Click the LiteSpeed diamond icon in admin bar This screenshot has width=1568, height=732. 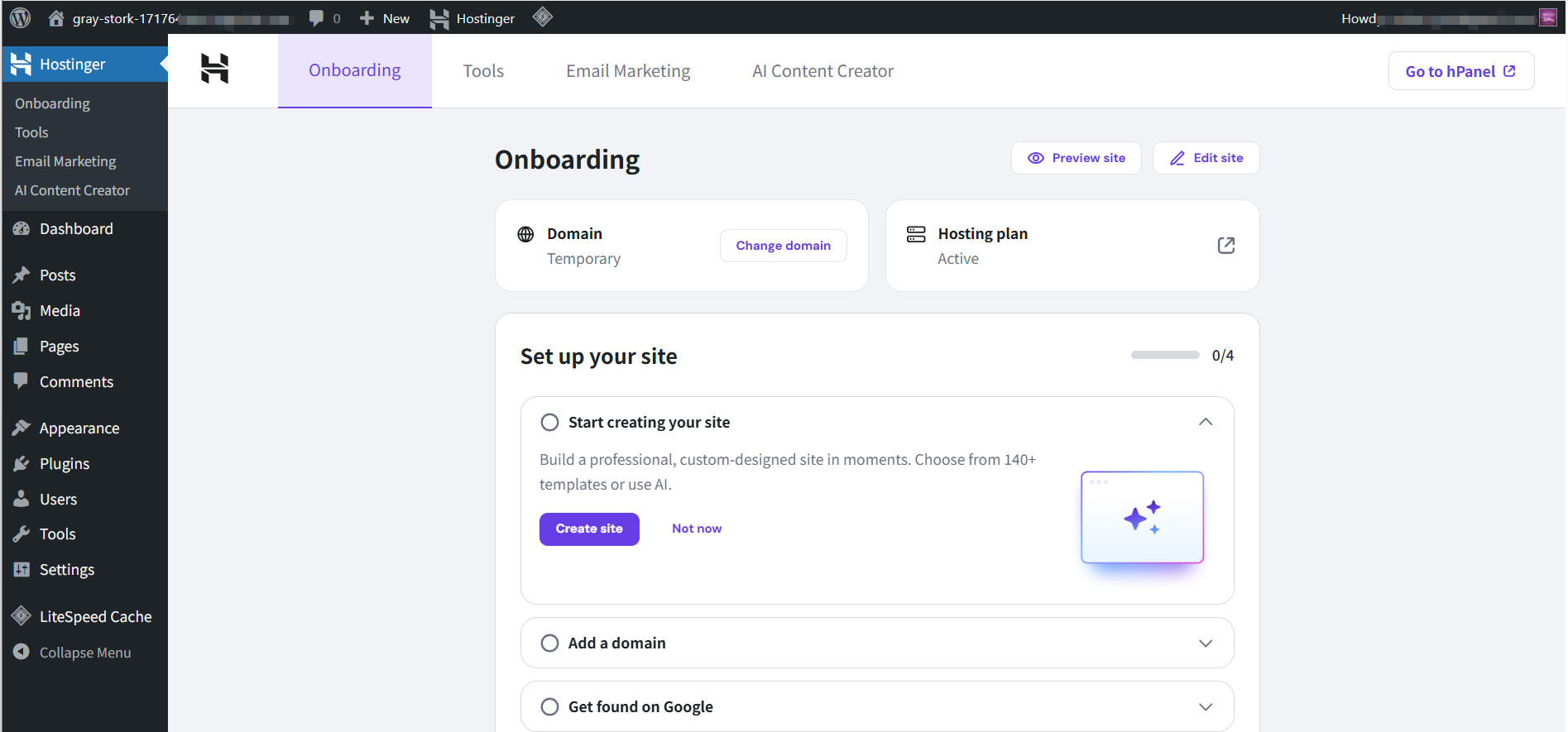(543, 17)
